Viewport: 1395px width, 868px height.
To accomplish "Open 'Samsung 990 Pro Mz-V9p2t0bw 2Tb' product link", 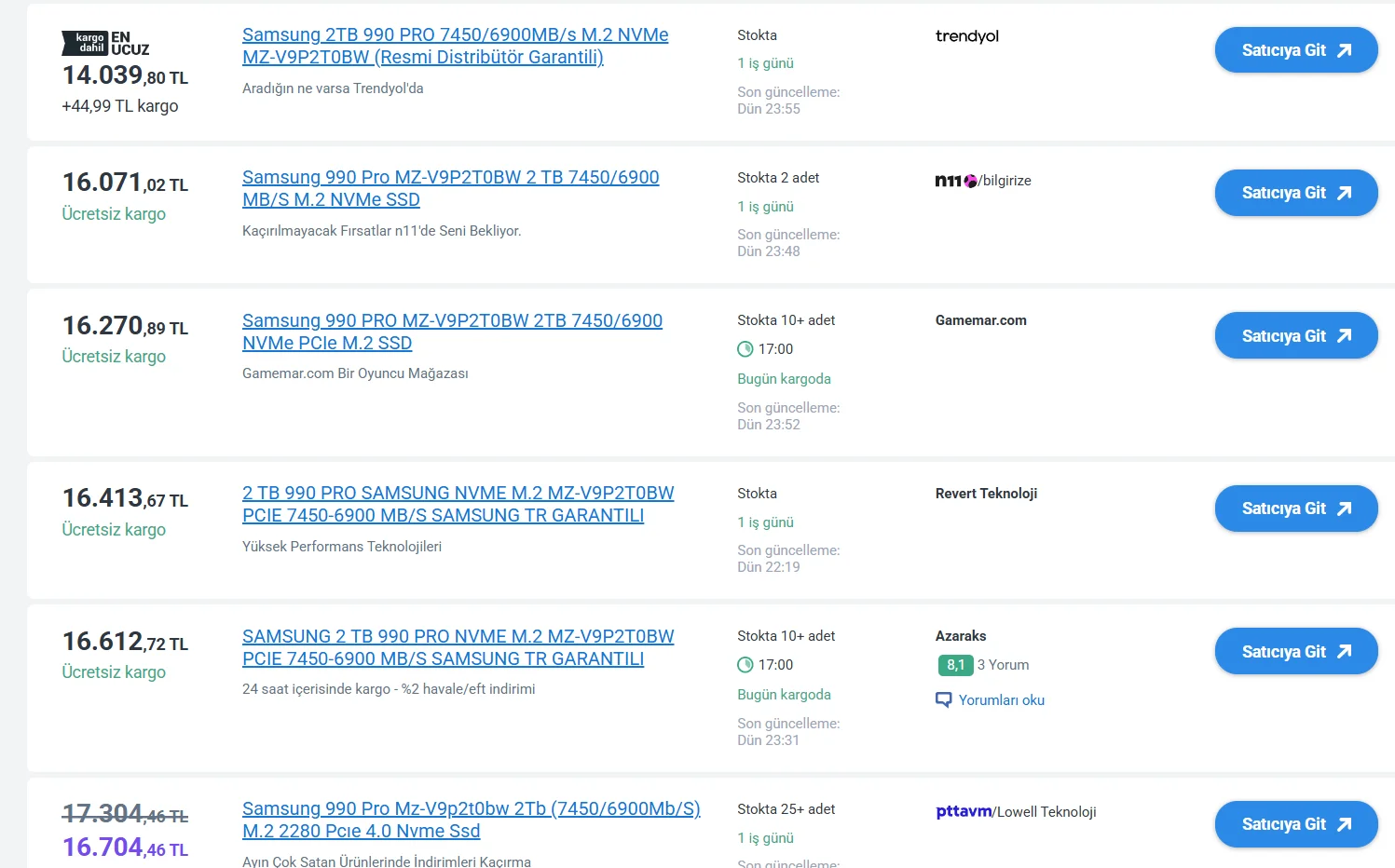I will pyautogui.click(x=472, y=820).
